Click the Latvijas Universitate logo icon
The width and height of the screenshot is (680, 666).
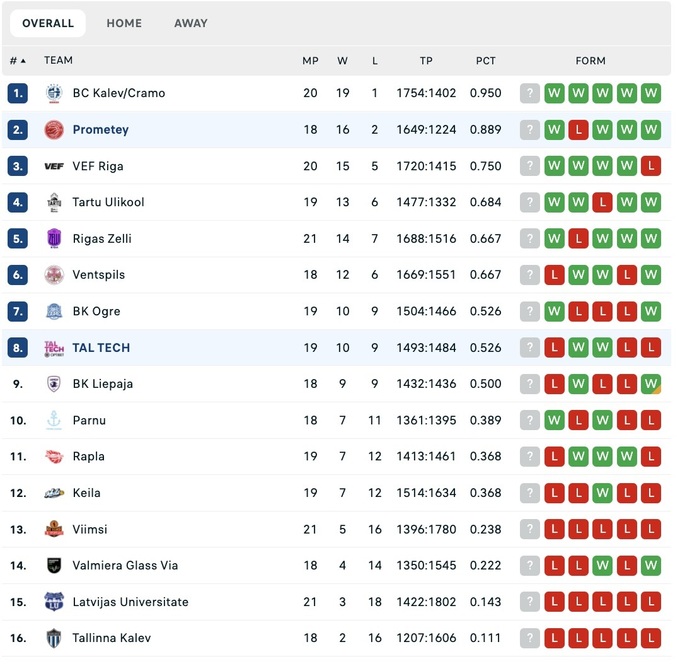[x=54, y=602]
